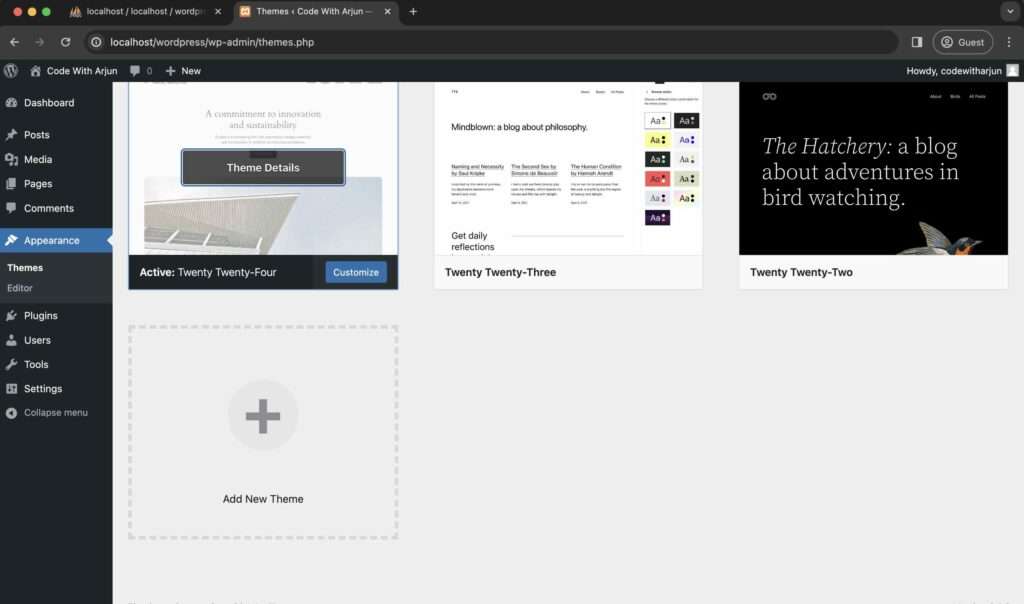The width and height of the screenshot is (1024, 604).
Task: Click the Posts pushpin icon
Action: point(11,135)
